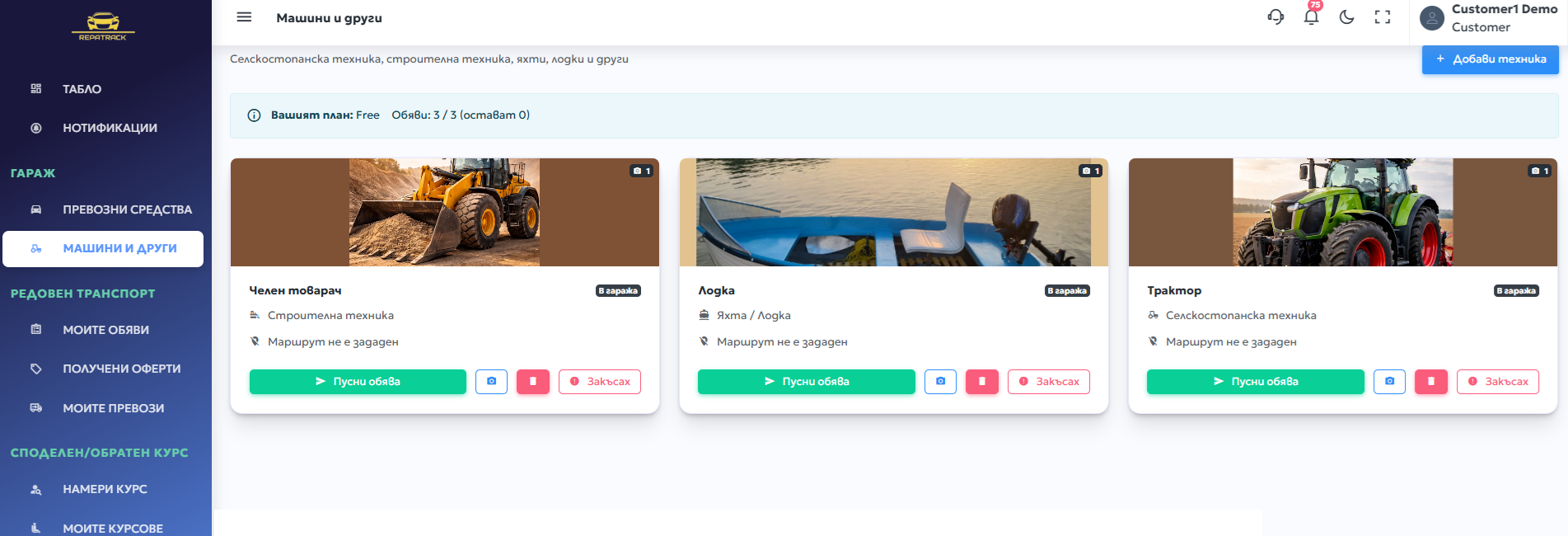1568x536 pixels.
Task: Click the RepaTrack logo
Action: click(103, 26)
